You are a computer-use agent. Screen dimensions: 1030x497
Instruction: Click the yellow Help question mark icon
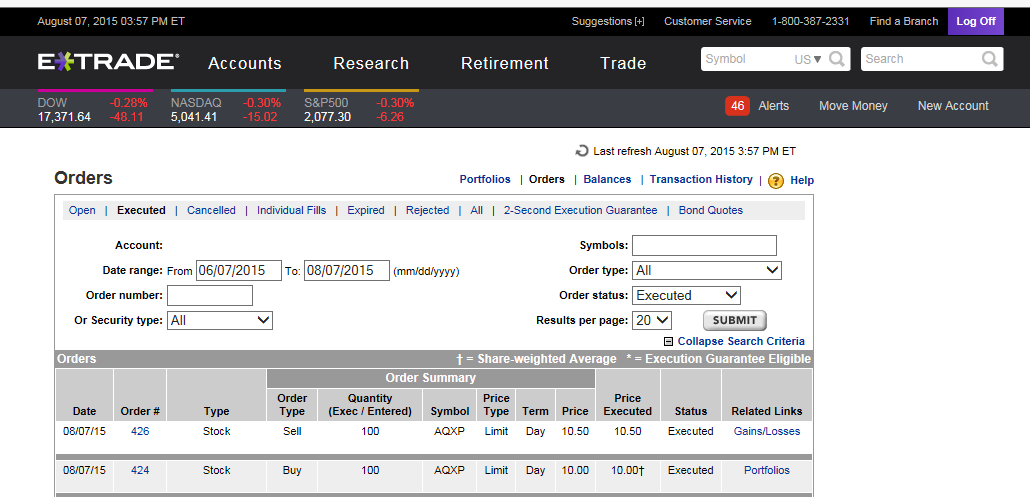coord(775,181)
